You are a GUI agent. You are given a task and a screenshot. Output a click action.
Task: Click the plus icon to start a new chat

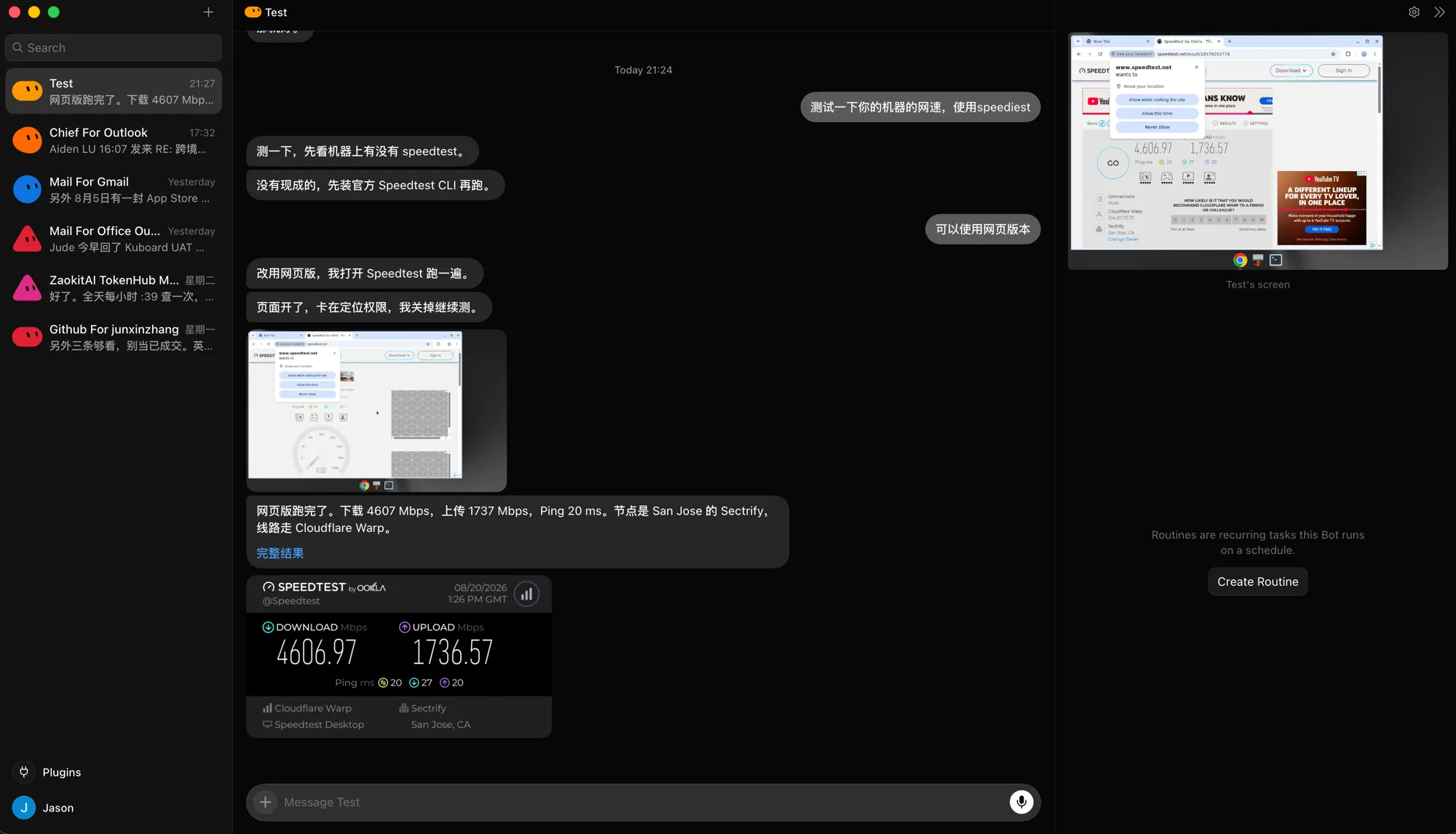tap(208, 12)
